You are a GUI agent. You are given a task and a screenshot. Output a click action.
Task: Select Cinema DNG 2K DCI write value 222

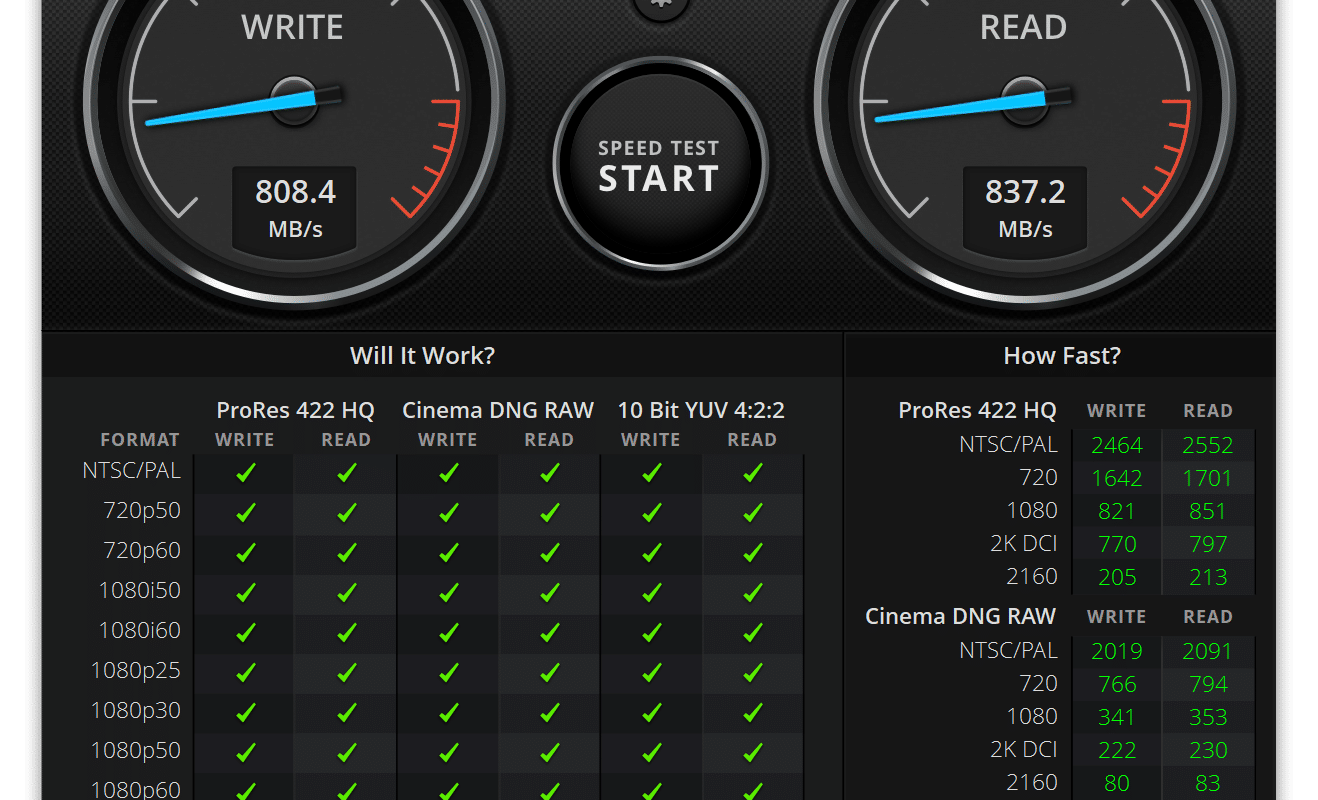coord(1117,750)
